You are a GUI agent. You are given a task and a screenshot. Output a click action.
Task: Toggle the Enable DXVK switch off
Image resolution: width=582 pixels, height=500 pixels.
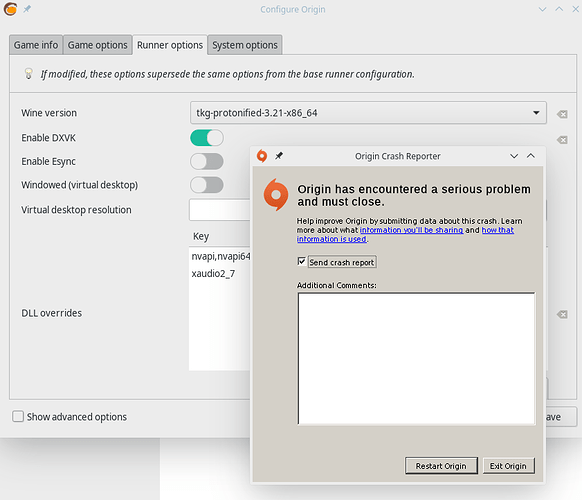click(x=207, y=138)
